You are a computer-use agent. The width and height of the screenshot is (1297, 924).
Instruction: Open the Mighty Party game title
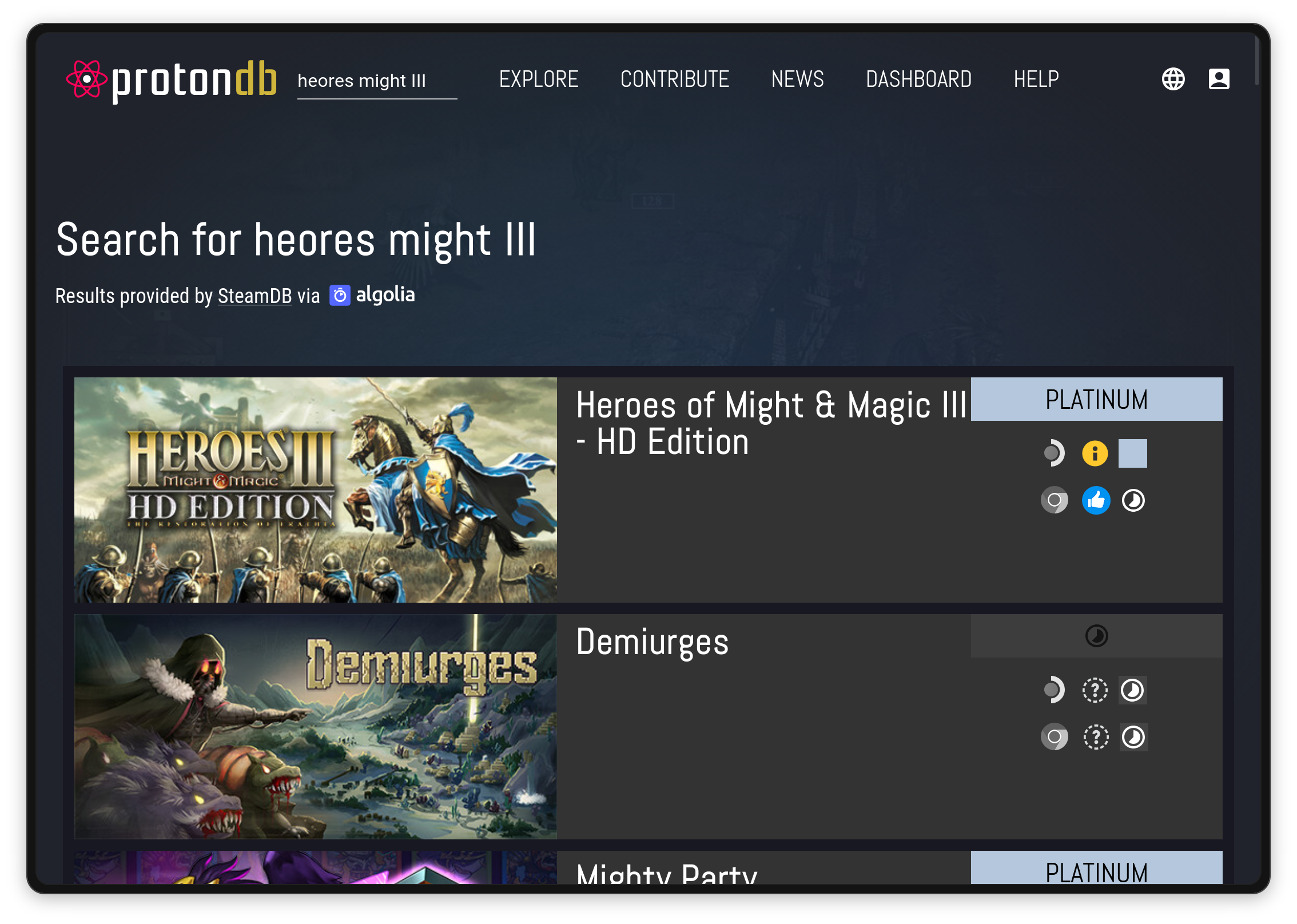point(667,873)
